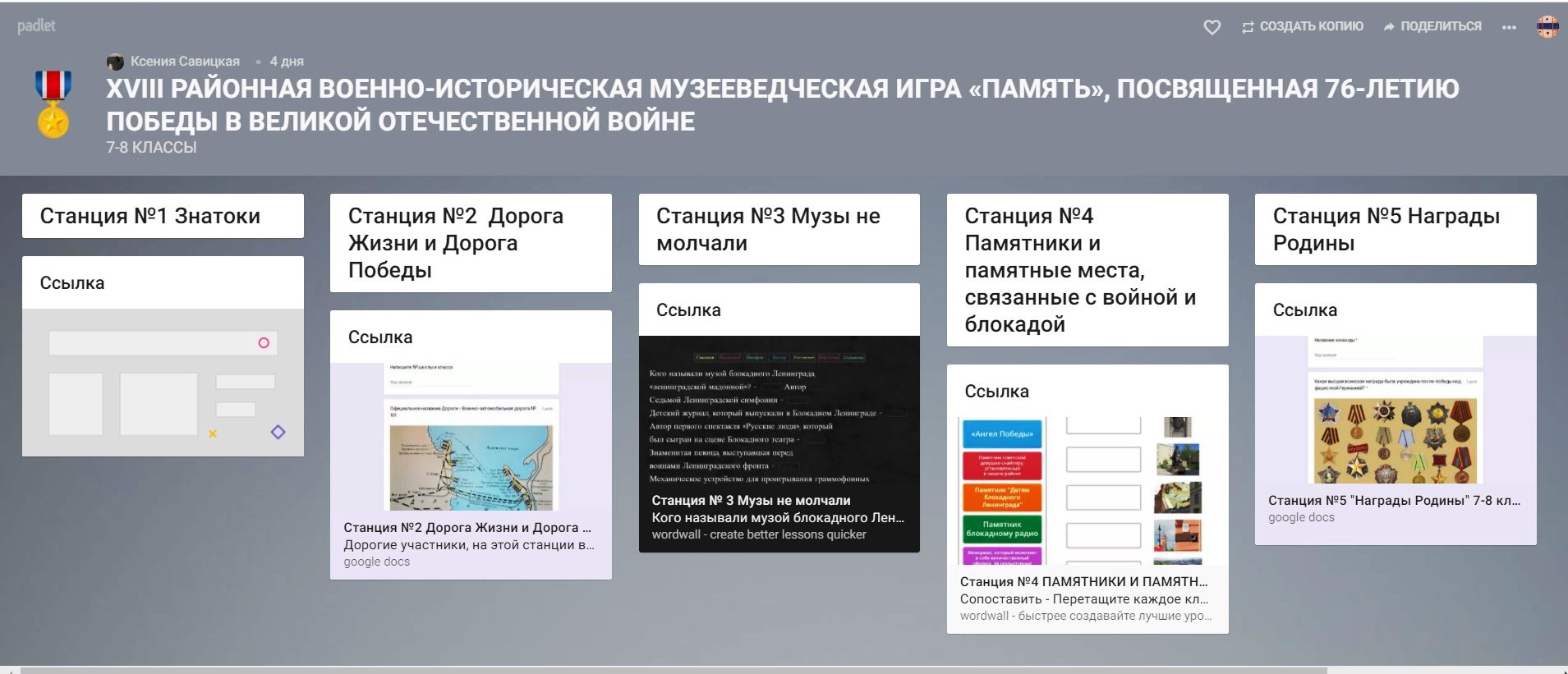Image resolution: width=1568 pixels, height=674 pixels.
Task: Click author avatar of Ксения Савицкая
Action: click(x=115, y=62)
